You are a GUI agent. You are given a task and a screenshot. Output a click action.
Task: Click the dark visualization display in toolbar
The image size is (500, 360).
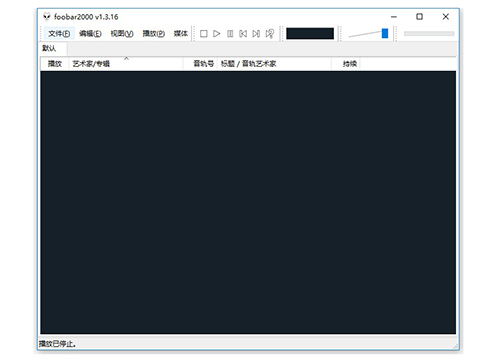pyautogui.click(x=310, y=34)
